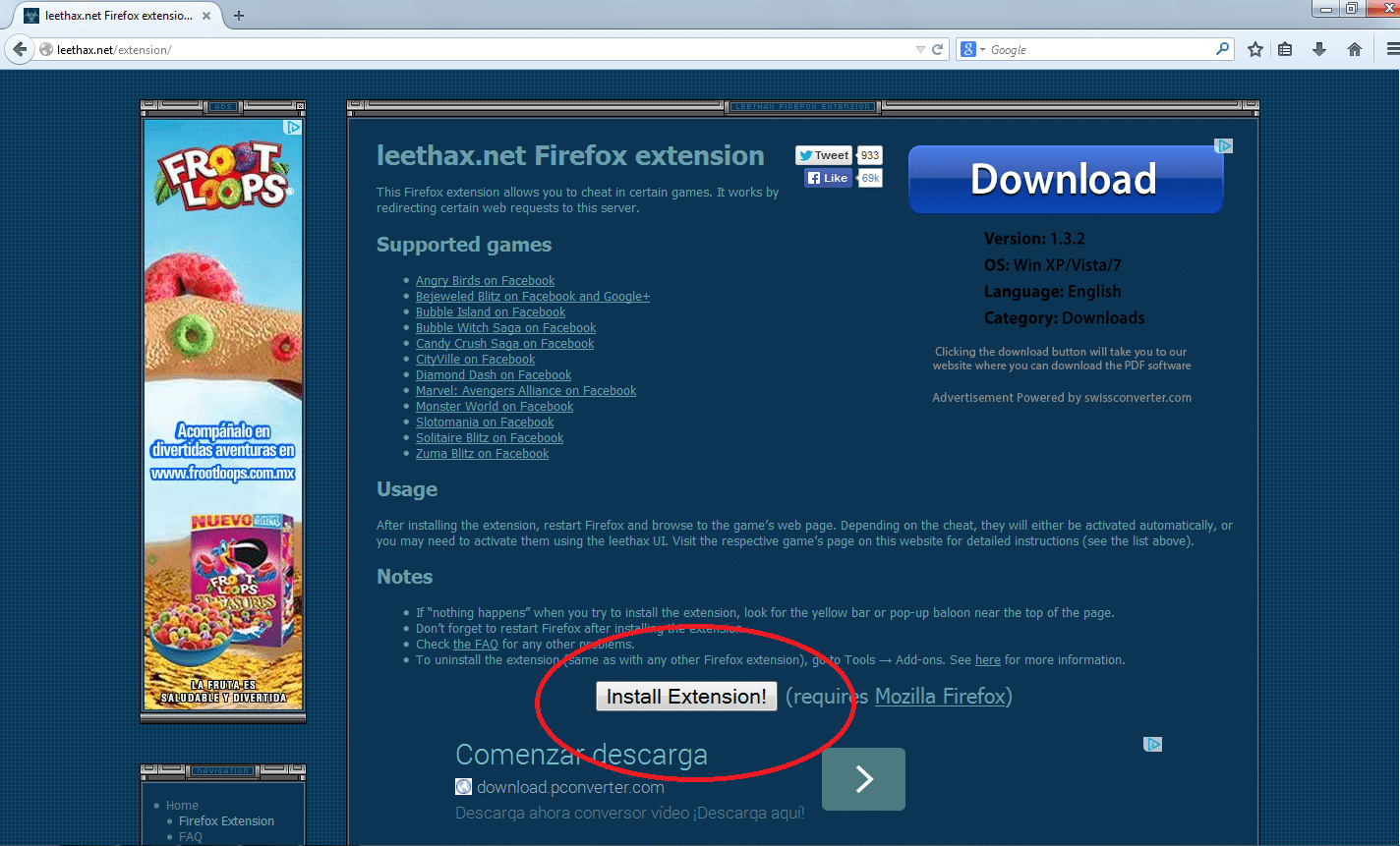
Task: Open the Mozilla Firefox link
Action: point(940,697)
